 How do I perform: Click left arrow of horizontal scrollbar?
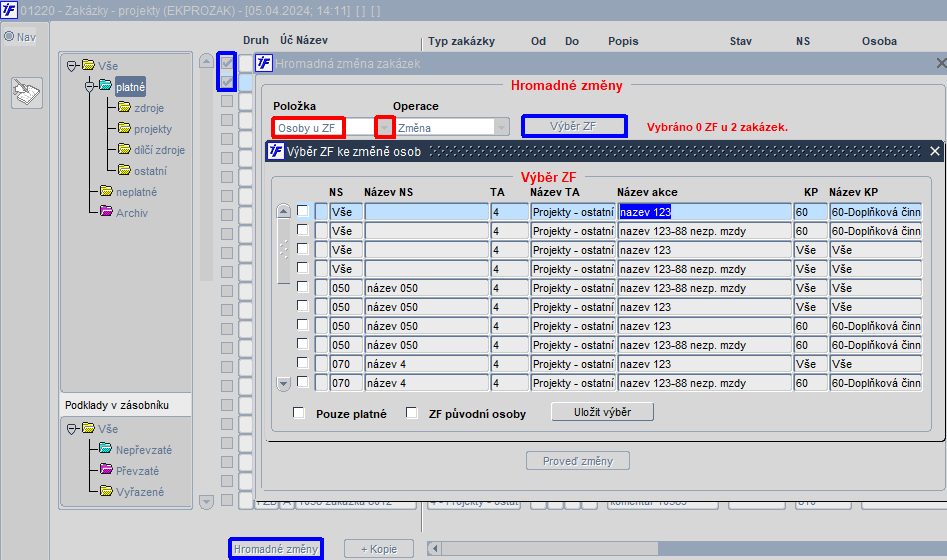pos(434,549)
